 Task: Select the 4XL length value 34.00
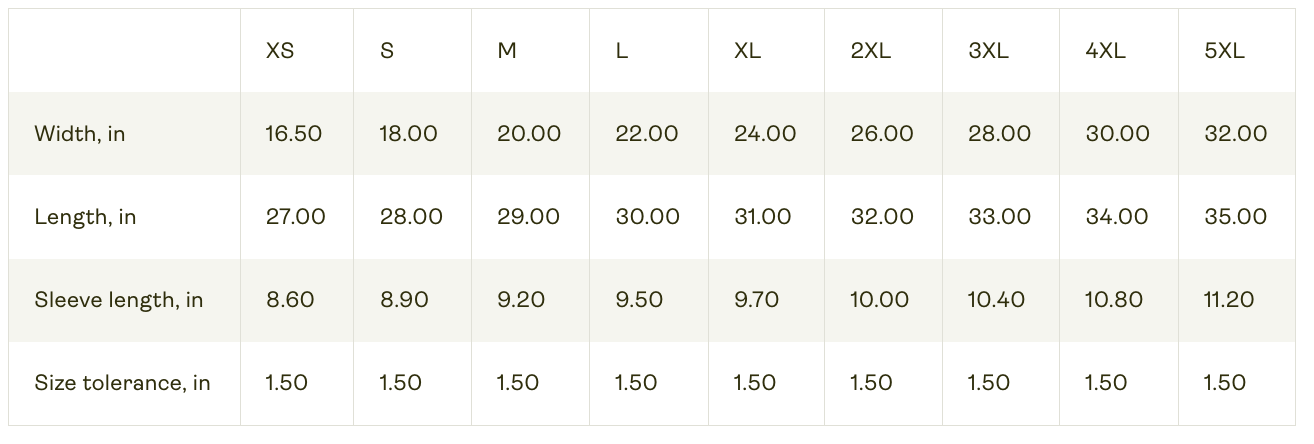tap(1117, 217)
